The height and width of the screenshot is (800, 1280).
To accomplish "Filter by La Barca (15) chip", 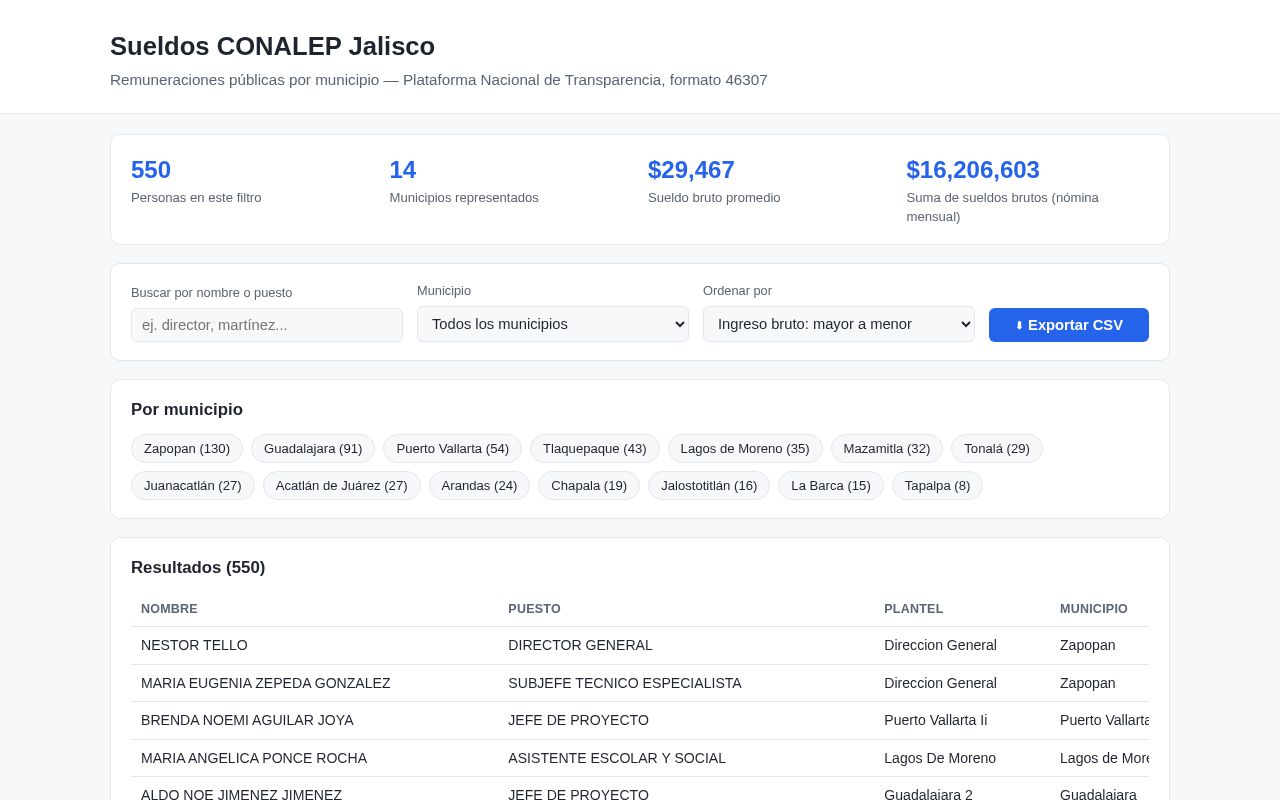I will pos(831,485).
